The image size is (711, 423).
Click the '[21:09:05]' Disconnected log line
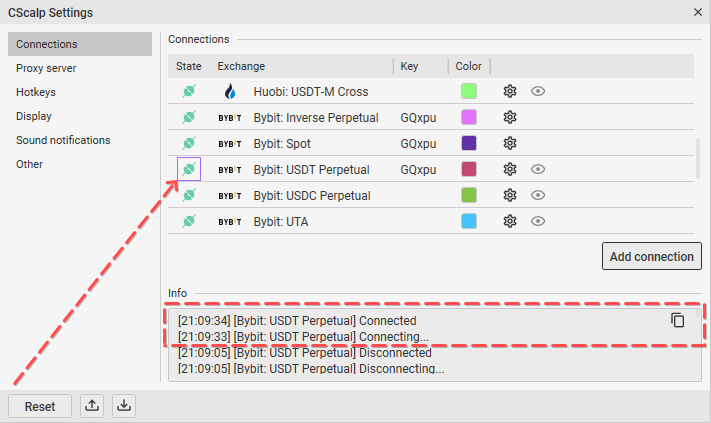305,352
